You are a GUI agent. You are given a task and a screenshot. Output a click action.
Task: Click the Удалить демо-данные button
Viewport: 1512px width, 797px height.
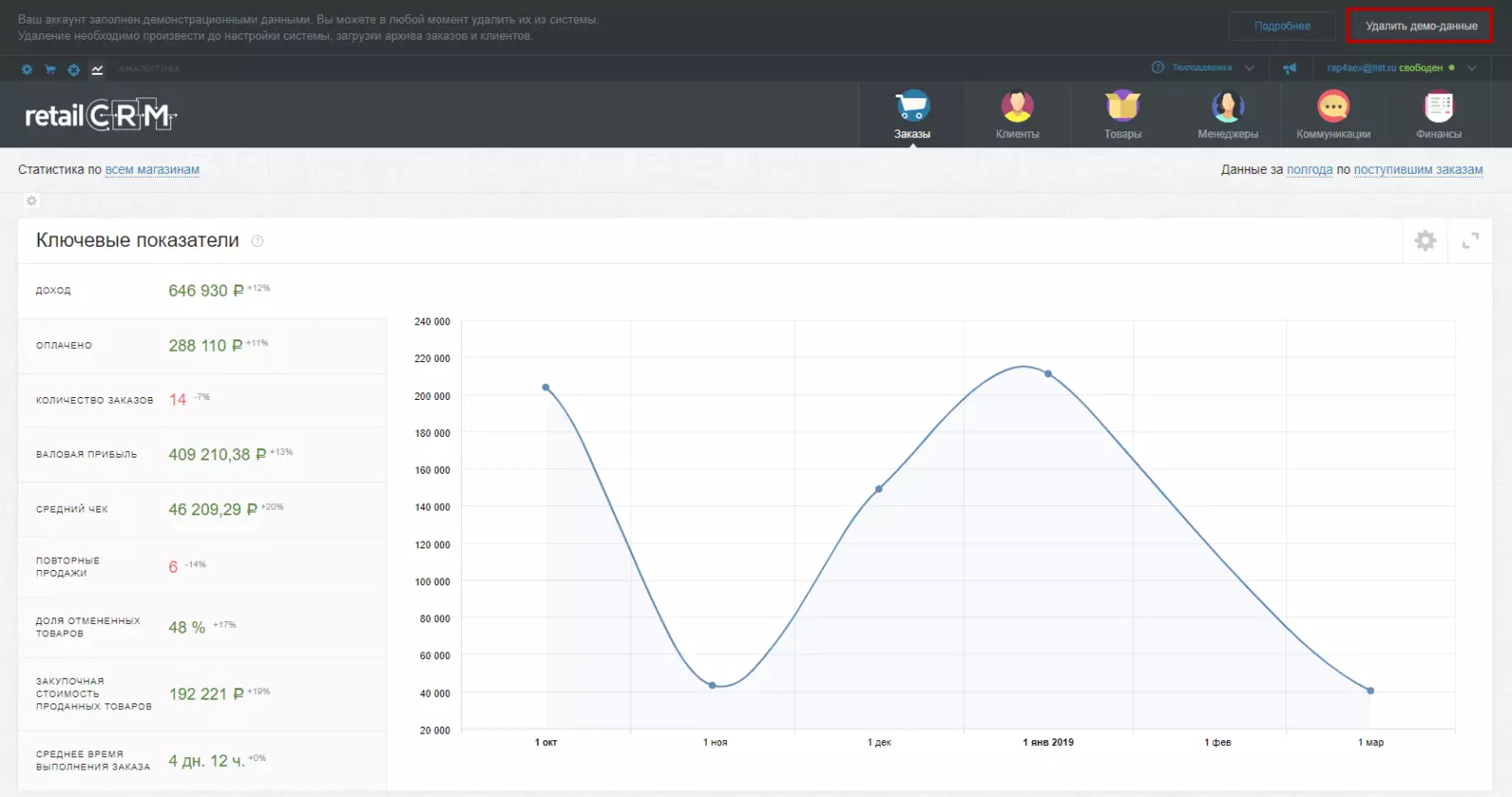click(x=1420, y=26)
